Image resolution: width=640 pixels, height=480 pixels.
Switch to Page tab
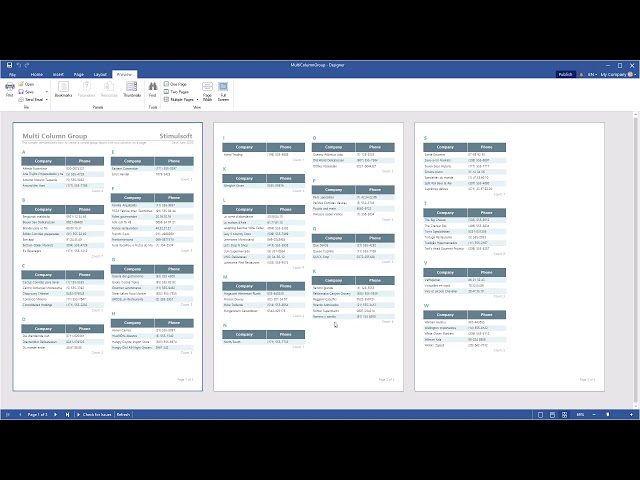[x=79, y=74]
